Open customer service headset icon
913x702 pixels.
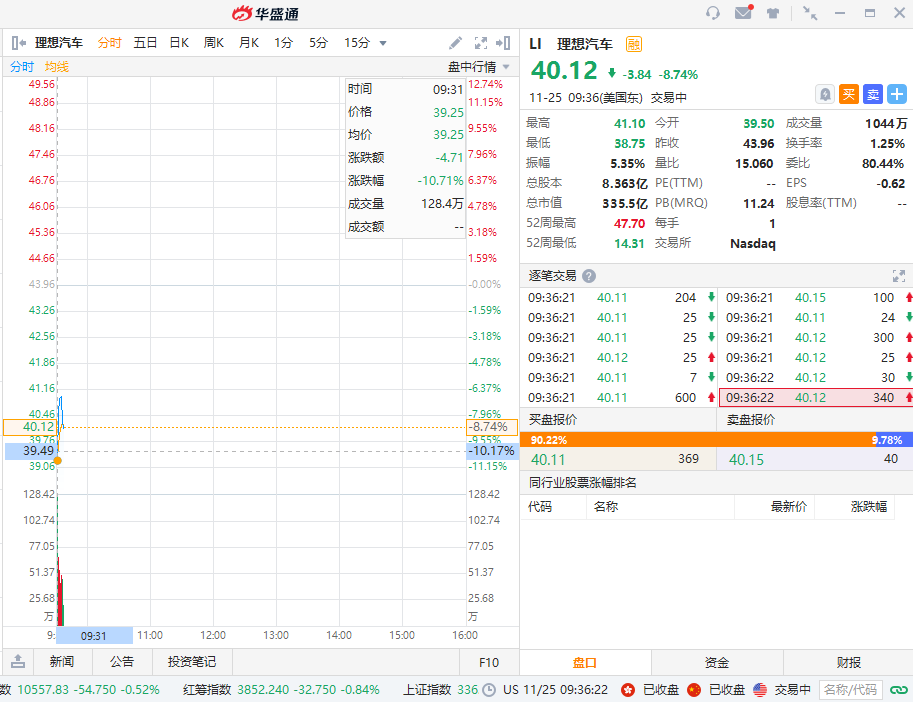tap(713, 13)
